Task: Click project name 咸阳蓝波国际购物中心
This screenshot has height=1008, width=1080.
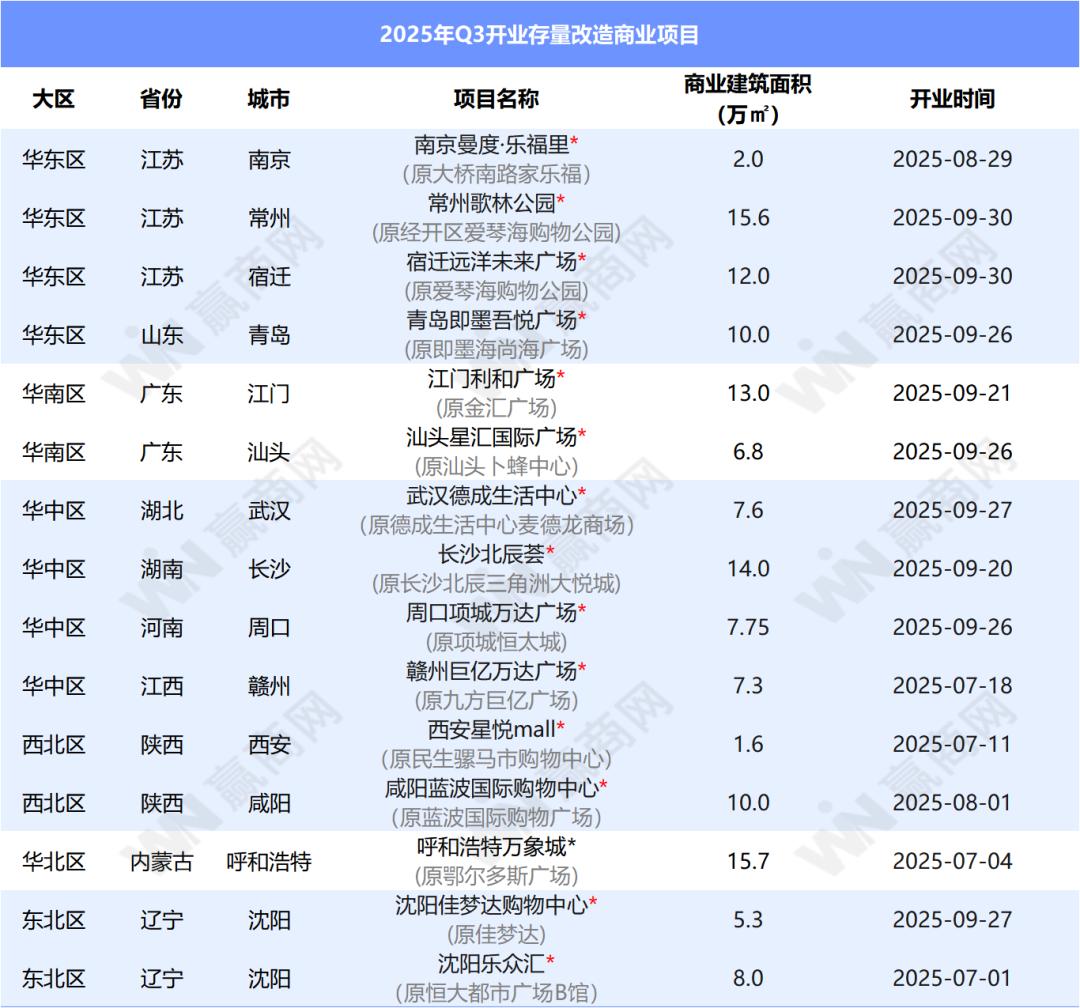Action: coord(491,789)
